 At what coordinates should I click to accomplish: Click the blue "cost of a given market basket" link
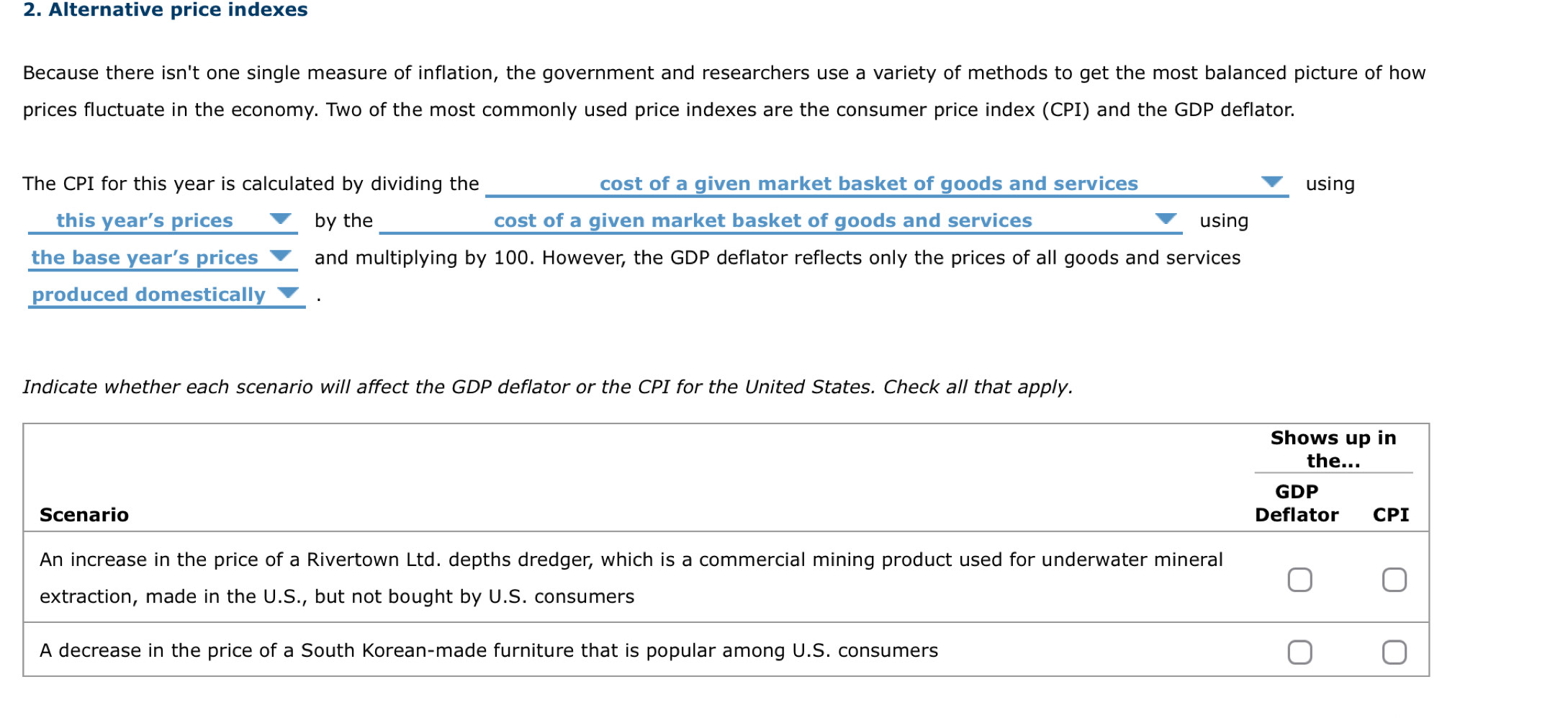(869, 182)
